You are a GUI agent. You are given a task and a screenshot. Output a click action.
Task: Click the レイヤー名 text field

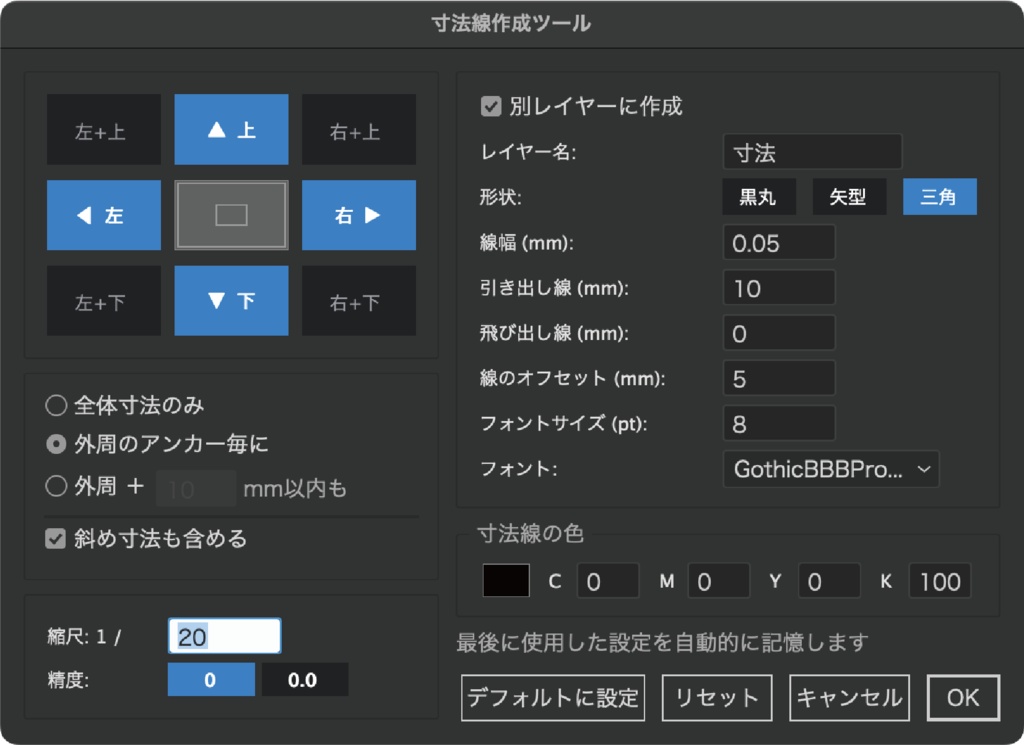812,152
